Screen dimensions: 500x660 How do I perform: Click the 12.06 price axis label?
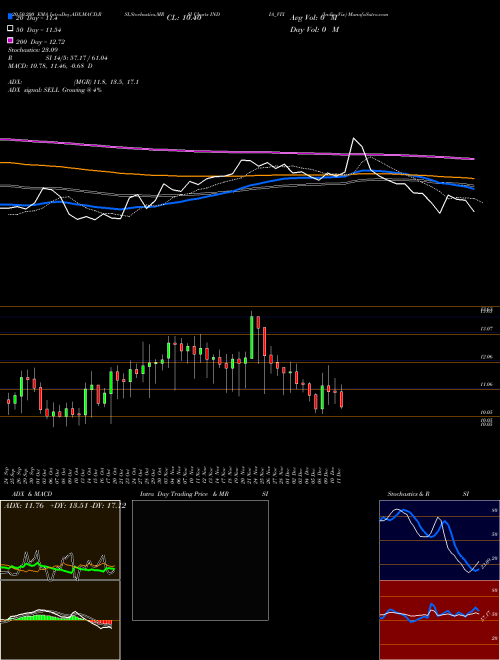pyautogui.click(x=487, y=357)
